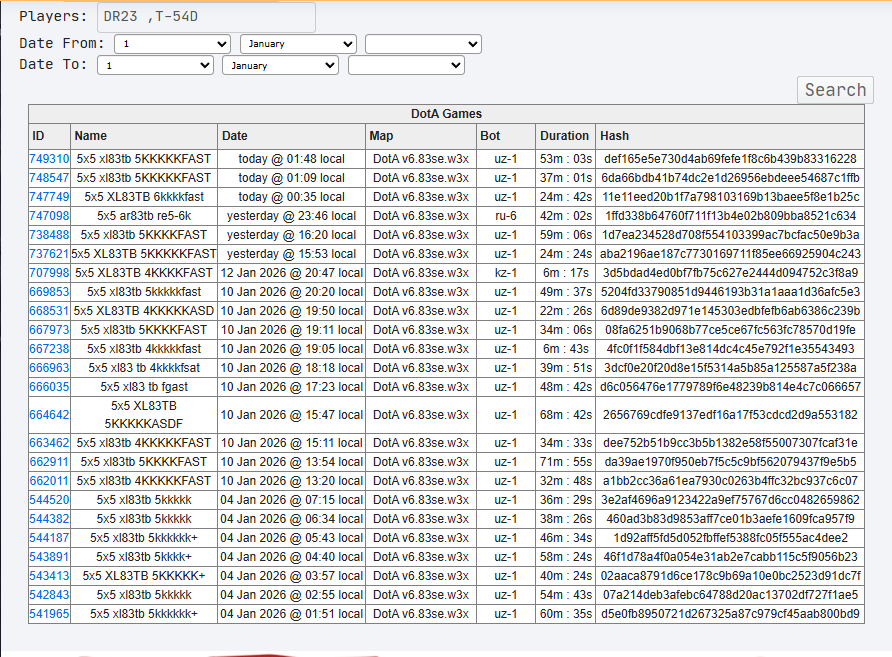Image resolution: width=892 pixels, height=657 pixels.
Task: Click the Duration column header
Action: click(565, 136)
